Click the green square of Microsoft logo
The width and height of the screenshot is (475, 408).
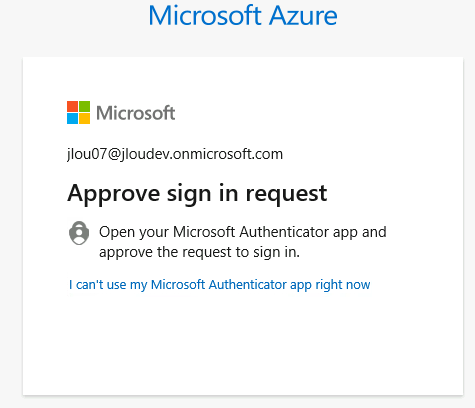[85, 107]
